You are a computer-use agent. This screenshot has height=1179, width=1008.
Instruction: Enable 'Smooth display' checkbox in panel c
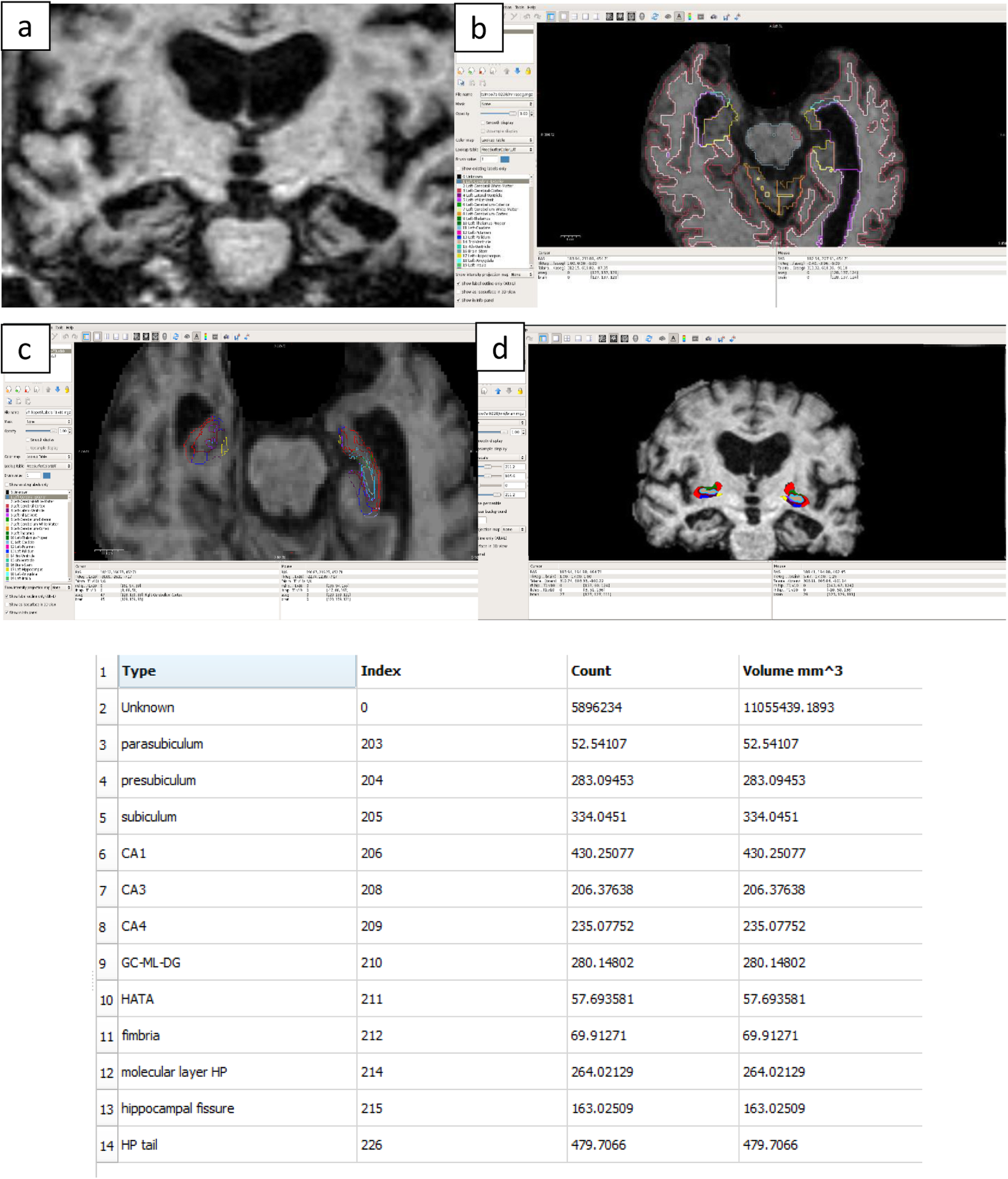pos(28,440)
